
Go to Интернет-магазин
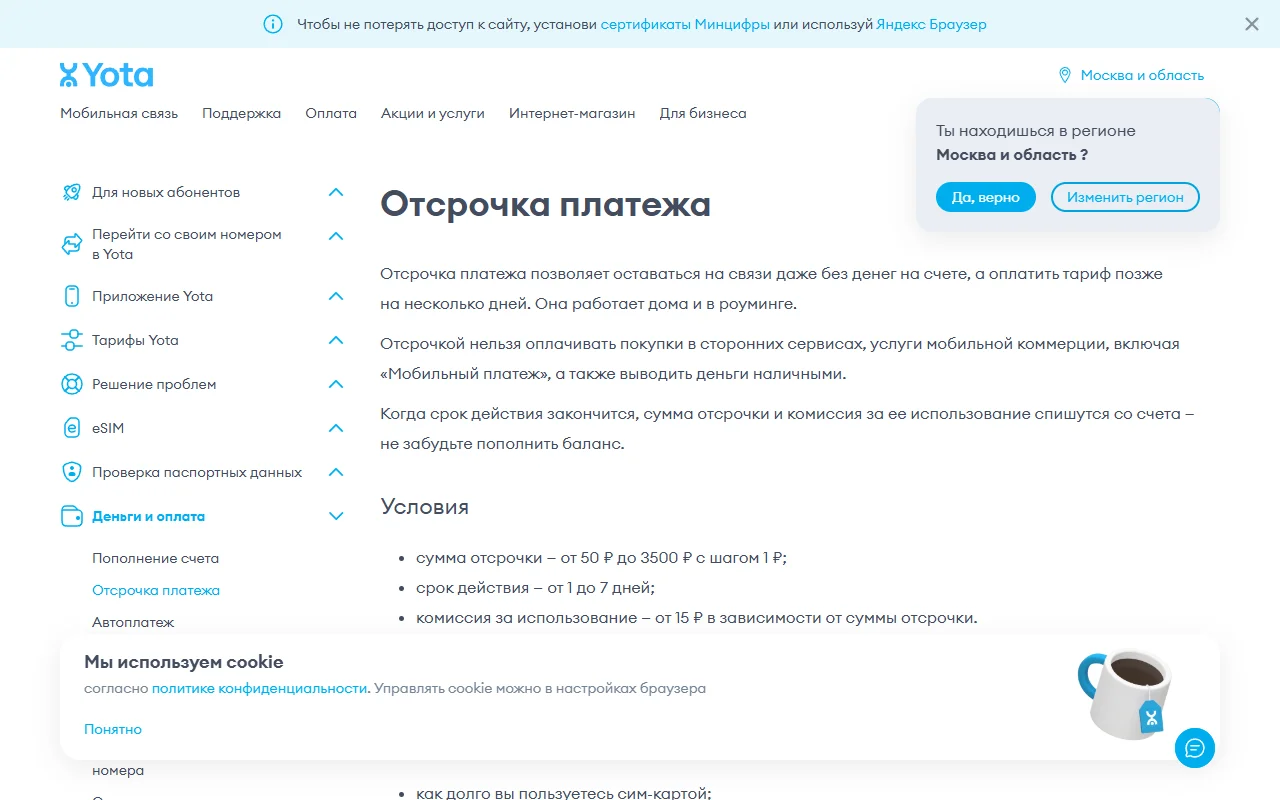click(572, 113)
